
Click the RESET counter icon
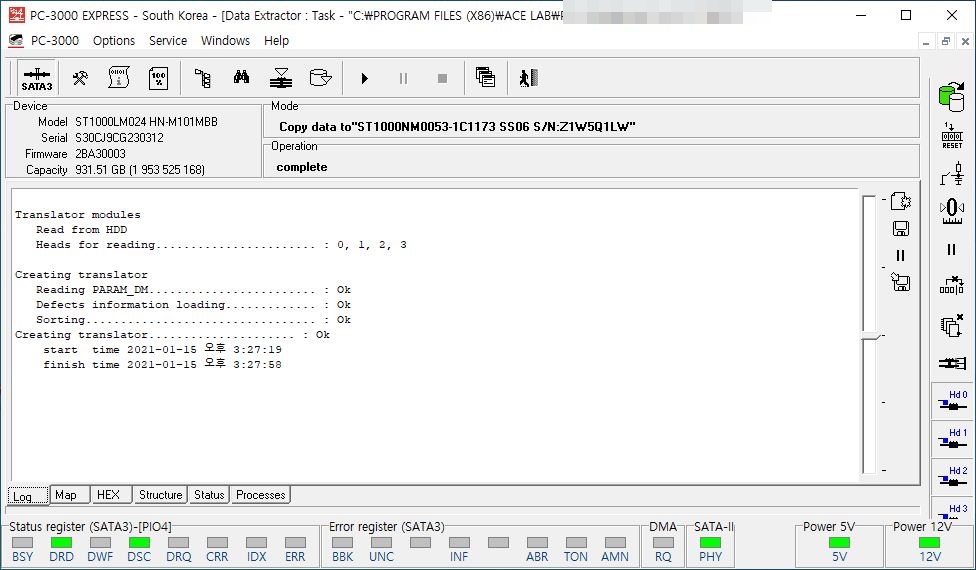point(951,136)
